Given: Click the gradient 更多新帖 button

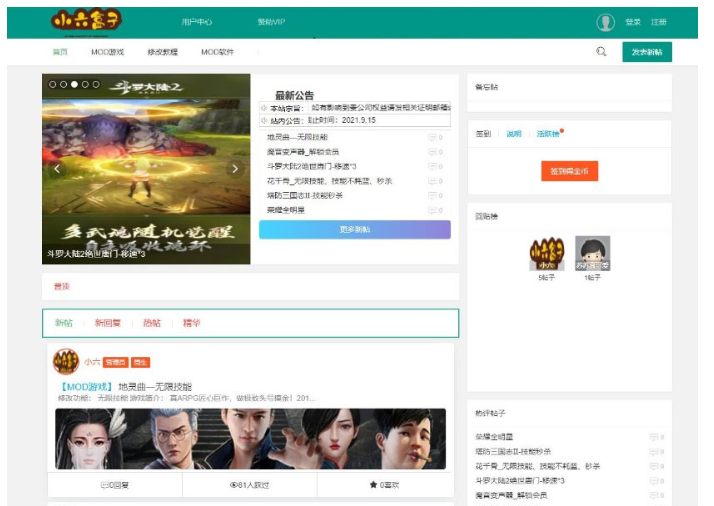Looking at the screenshot, I should 354,229.
